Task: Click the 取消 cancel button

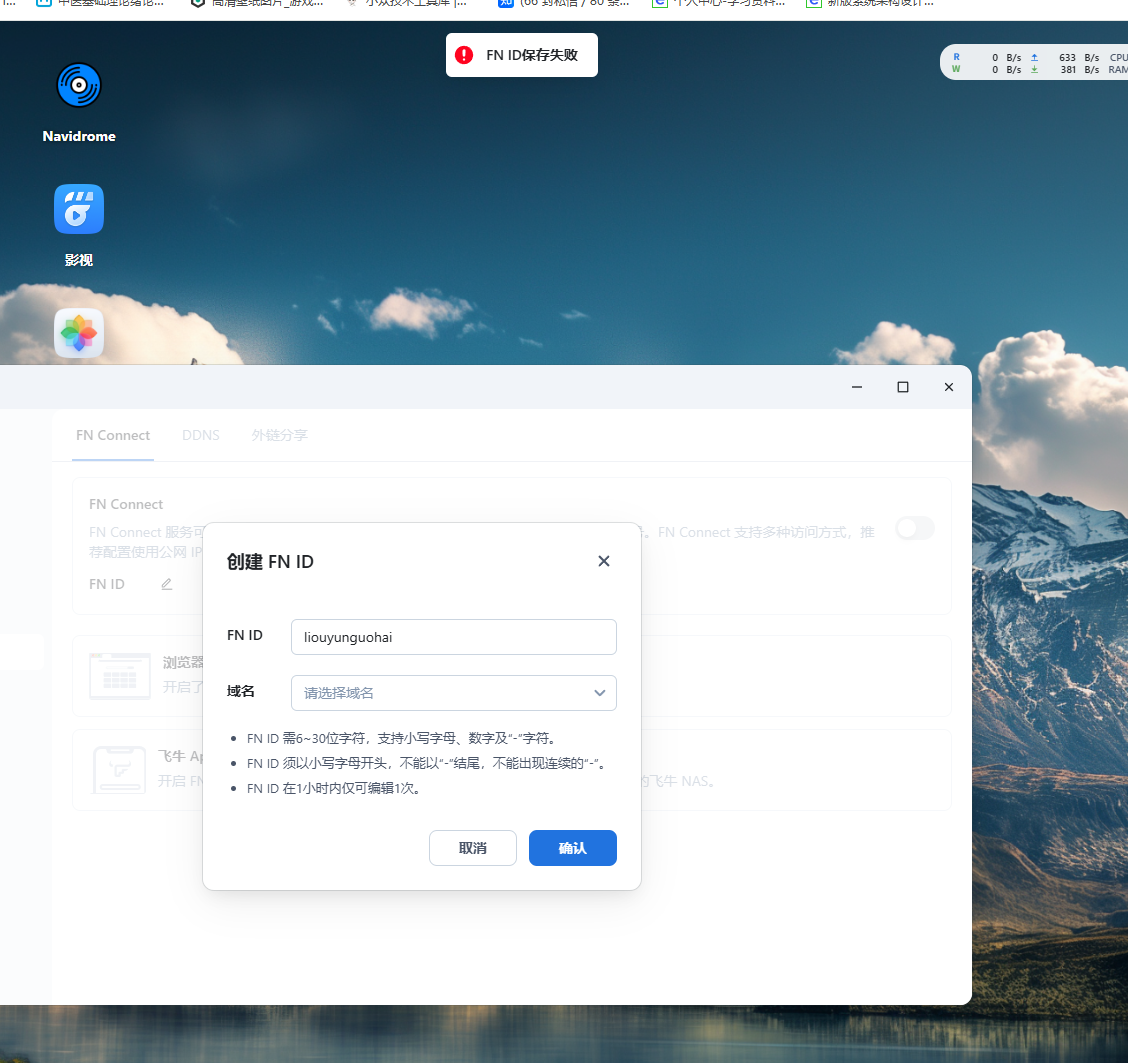Action: [x=472, y=848]
